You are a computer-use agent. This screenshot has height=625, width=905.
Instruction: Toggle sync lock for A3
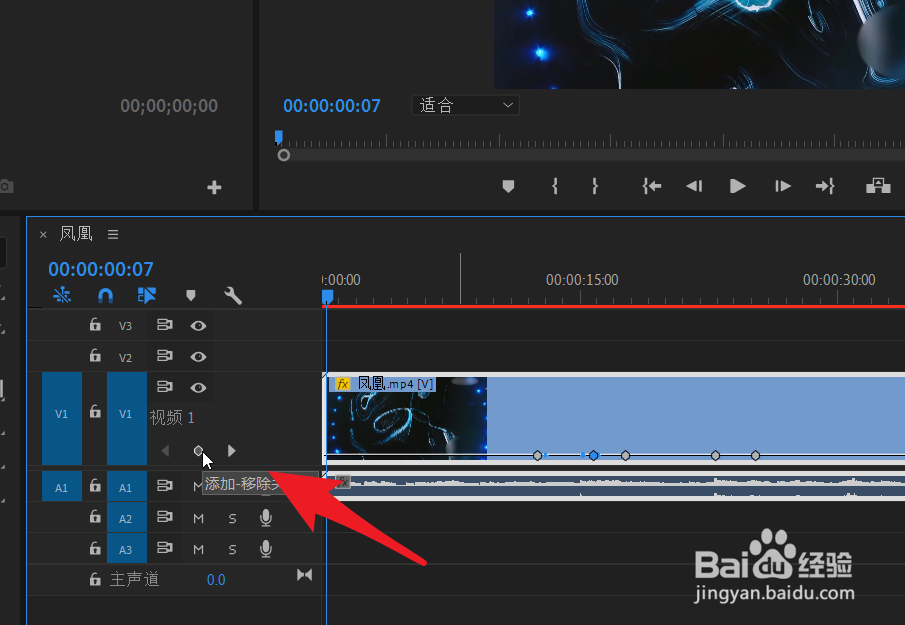[x=164, y=548]
